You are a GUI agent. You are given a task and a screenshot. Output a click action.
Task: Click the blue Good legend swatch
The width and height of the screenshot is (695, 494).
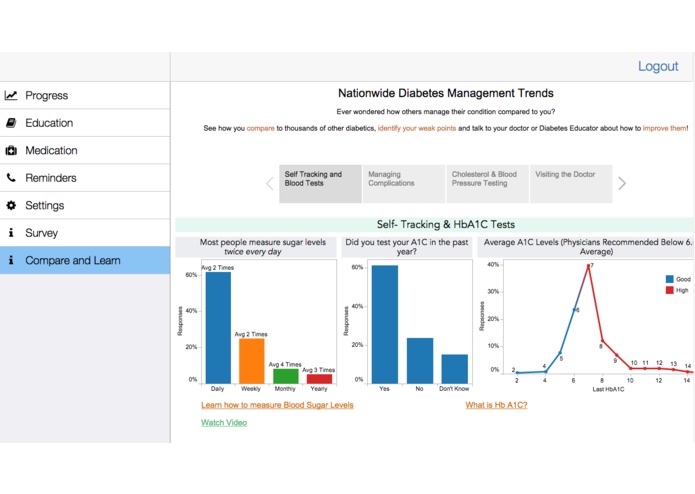pos(669,279)
